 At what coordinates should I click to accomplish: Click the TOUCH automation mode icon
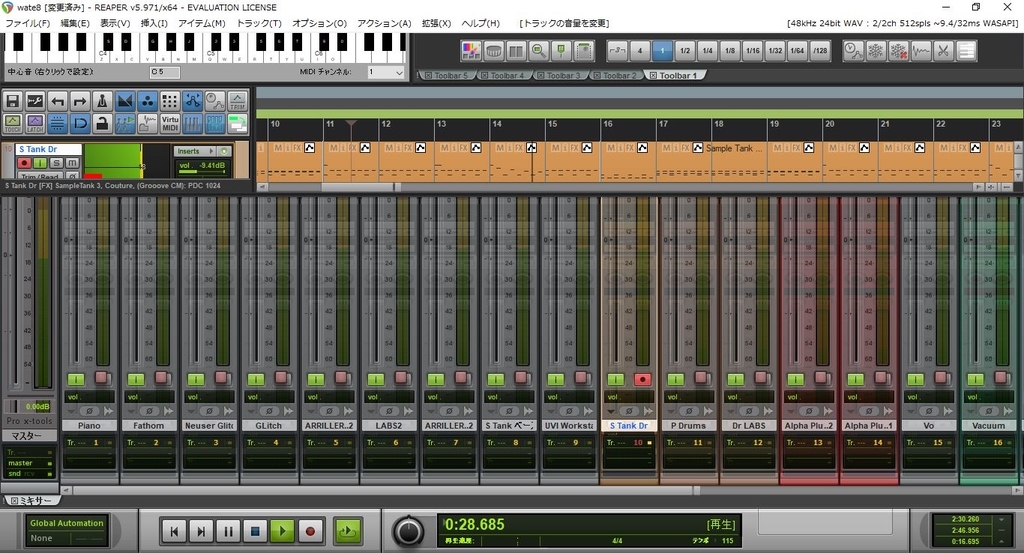click(x=12, y=123)
